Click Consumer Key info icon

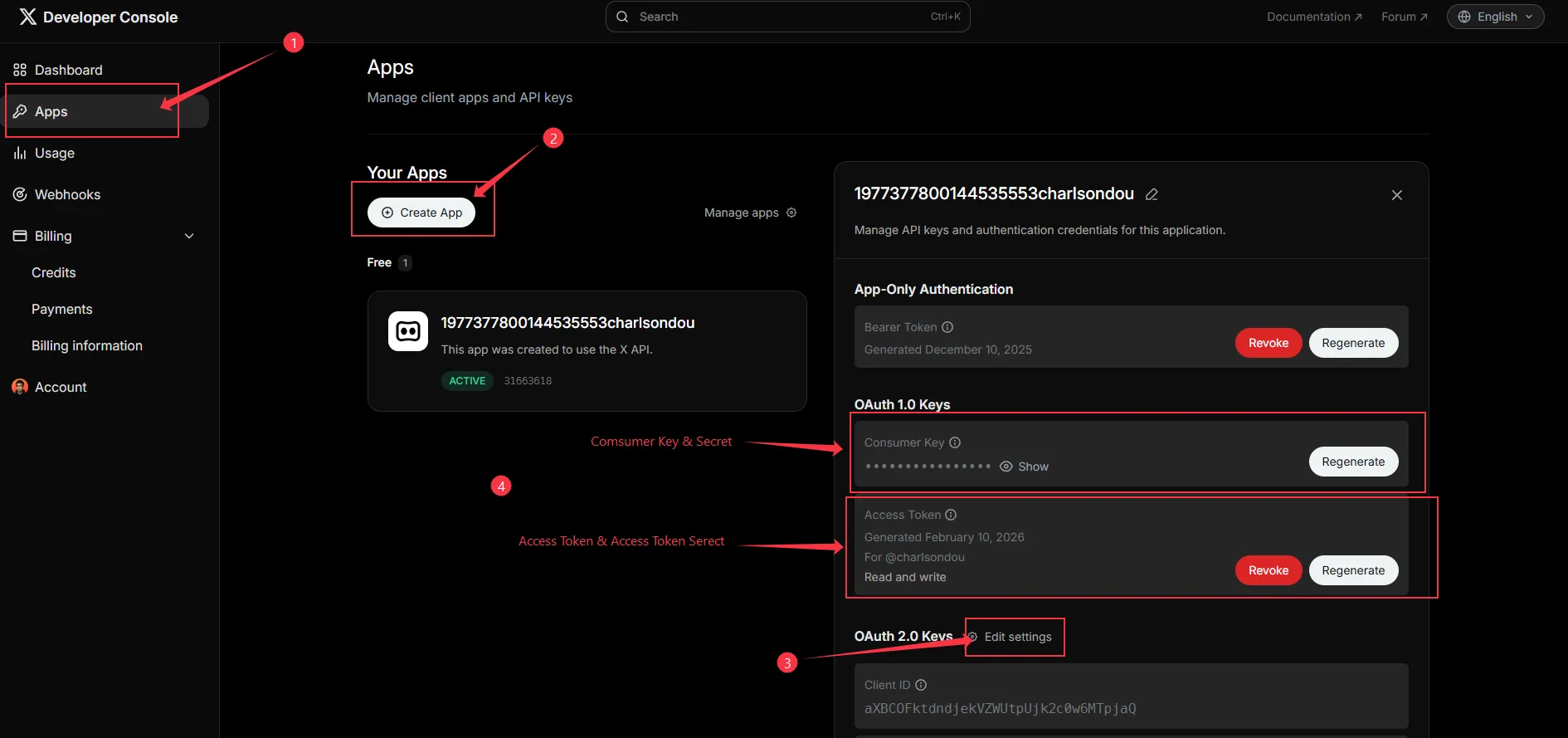[x=955, y=442]
